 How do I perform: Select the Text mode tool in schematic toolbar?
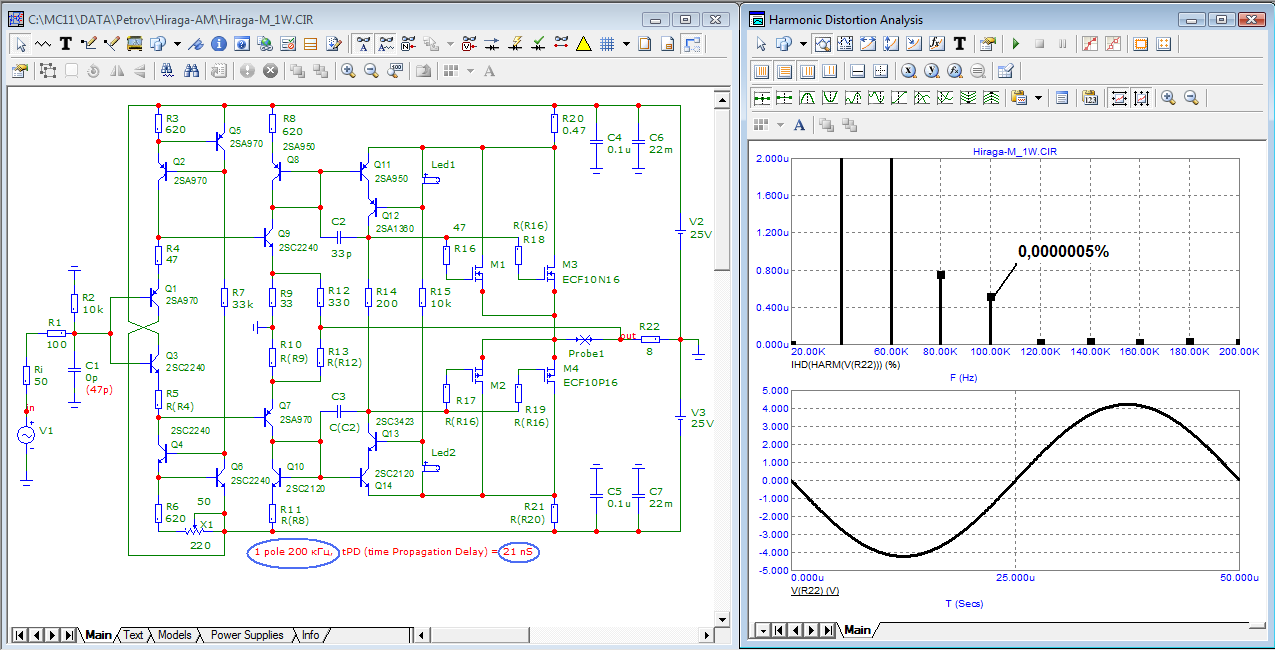click(x=65, y=44)
